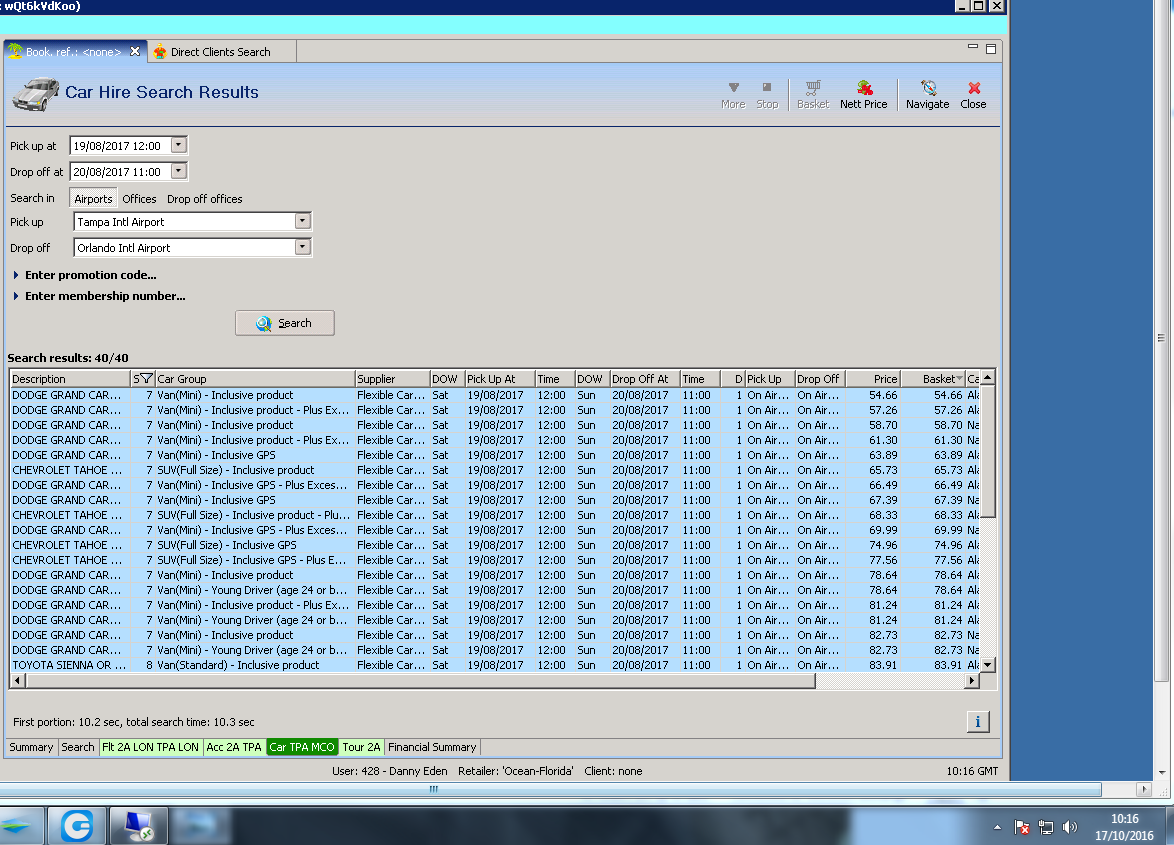Select the row priced 65.73 Chevrolet Tahoe
This screenshot has width=1174, height=845.
coord(495,470)
